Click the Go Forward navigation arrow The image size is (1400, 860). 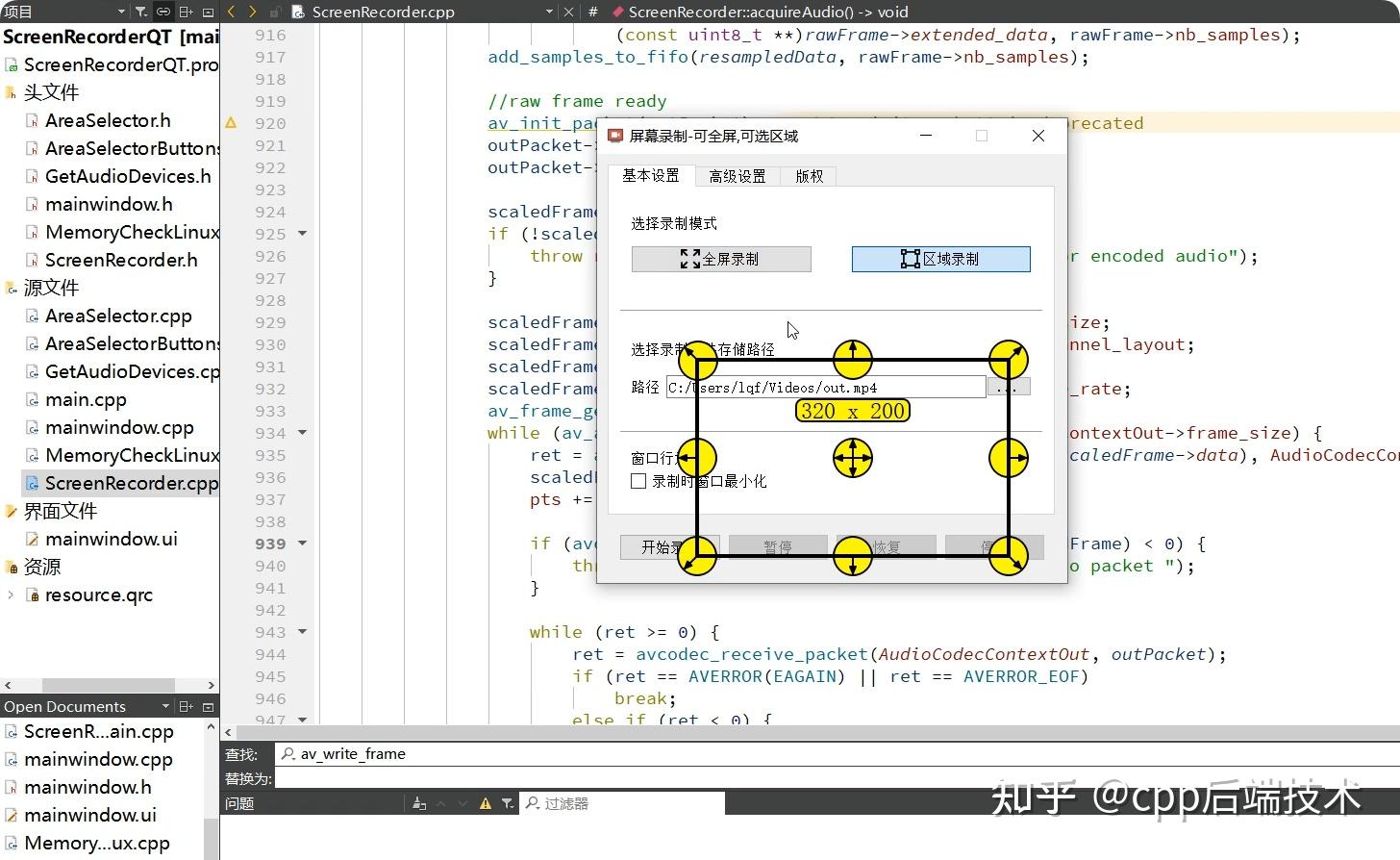[252, 12]
